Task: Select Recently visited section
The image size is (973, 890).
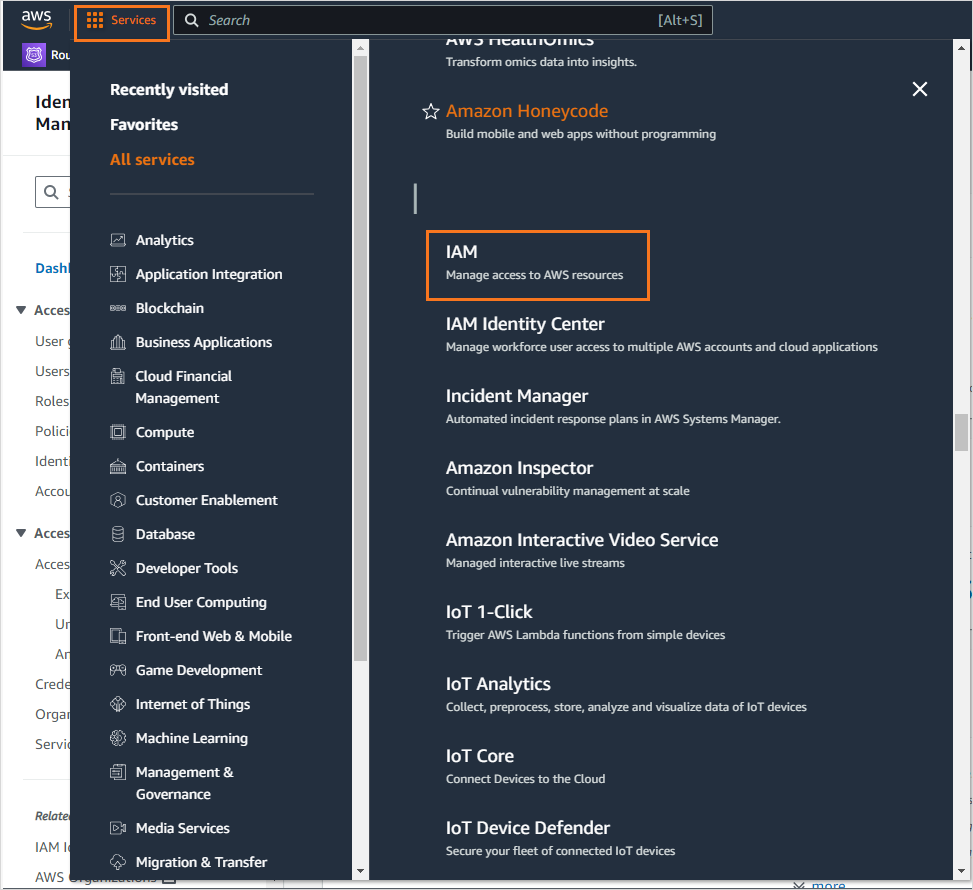Action: point(169,89)
